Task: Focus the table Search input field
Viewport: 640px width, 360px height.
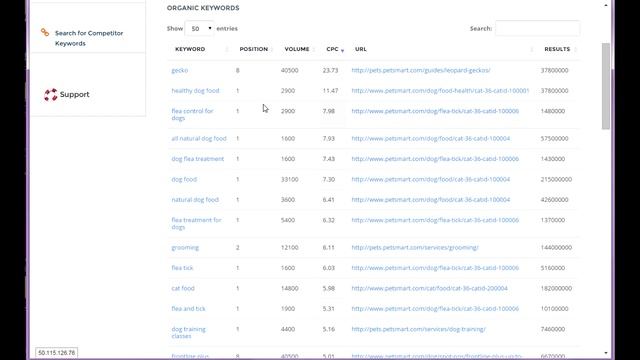Action: [x=537, y=29]
